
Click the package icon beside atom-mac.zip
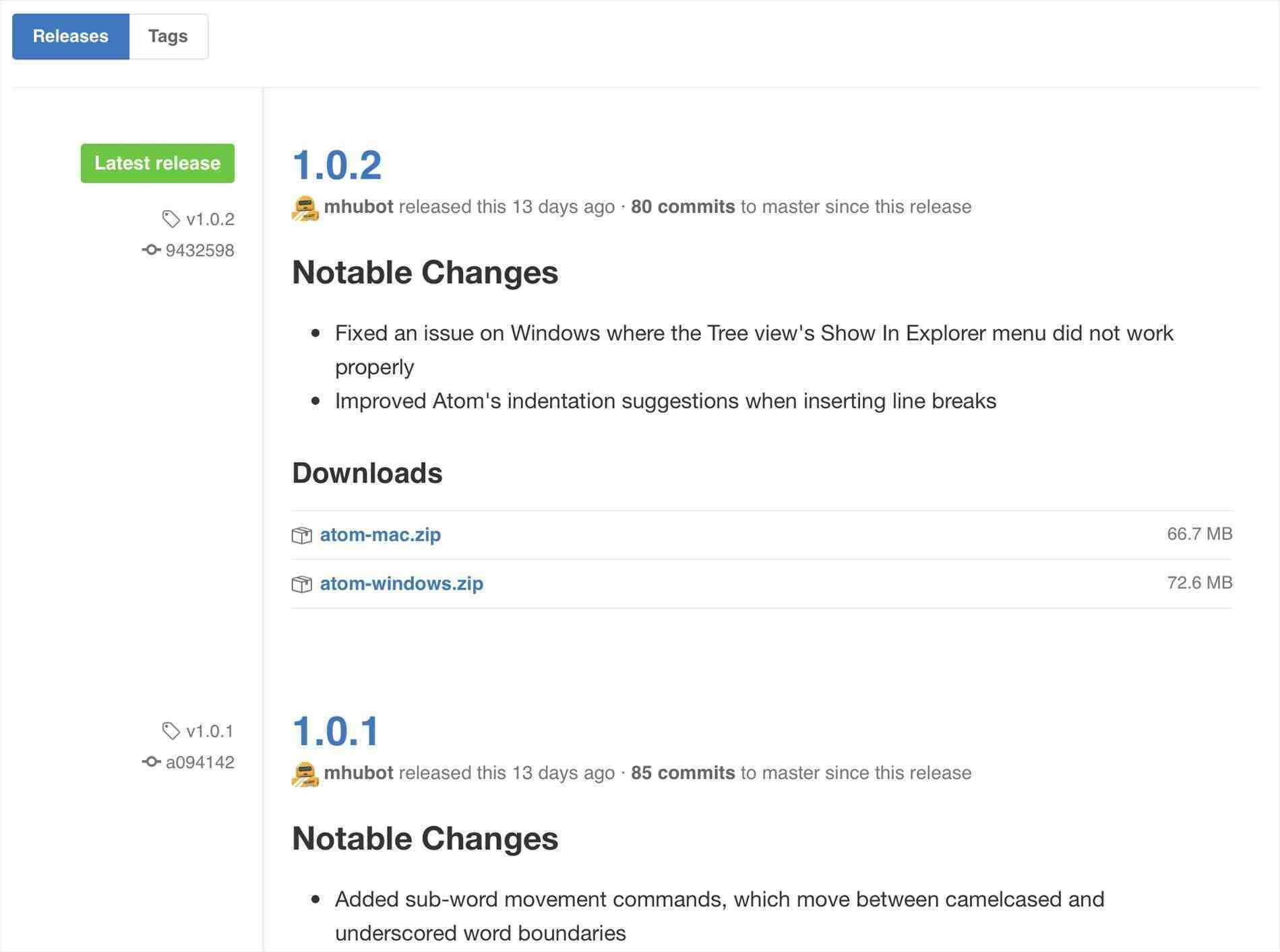pyautogui.click(x=301, y=535)
